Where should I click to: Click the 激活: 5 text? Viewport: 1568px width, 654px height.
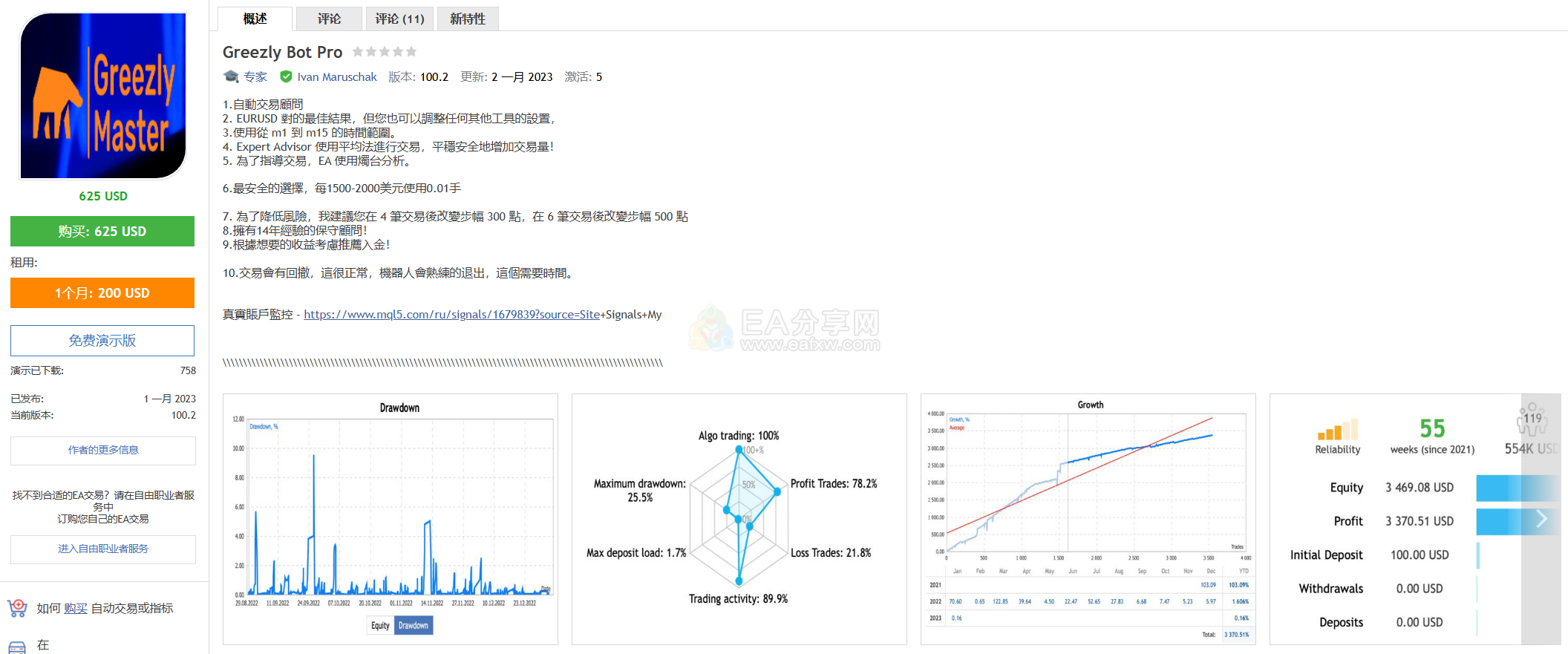point(583,76)
